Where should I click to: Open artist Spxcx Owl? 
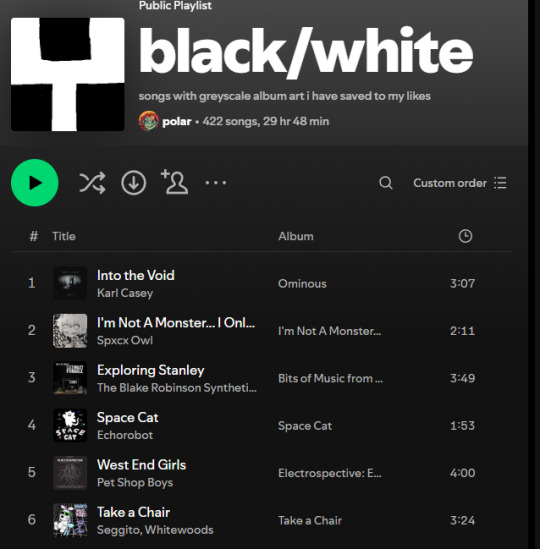[x=125, y=340]
